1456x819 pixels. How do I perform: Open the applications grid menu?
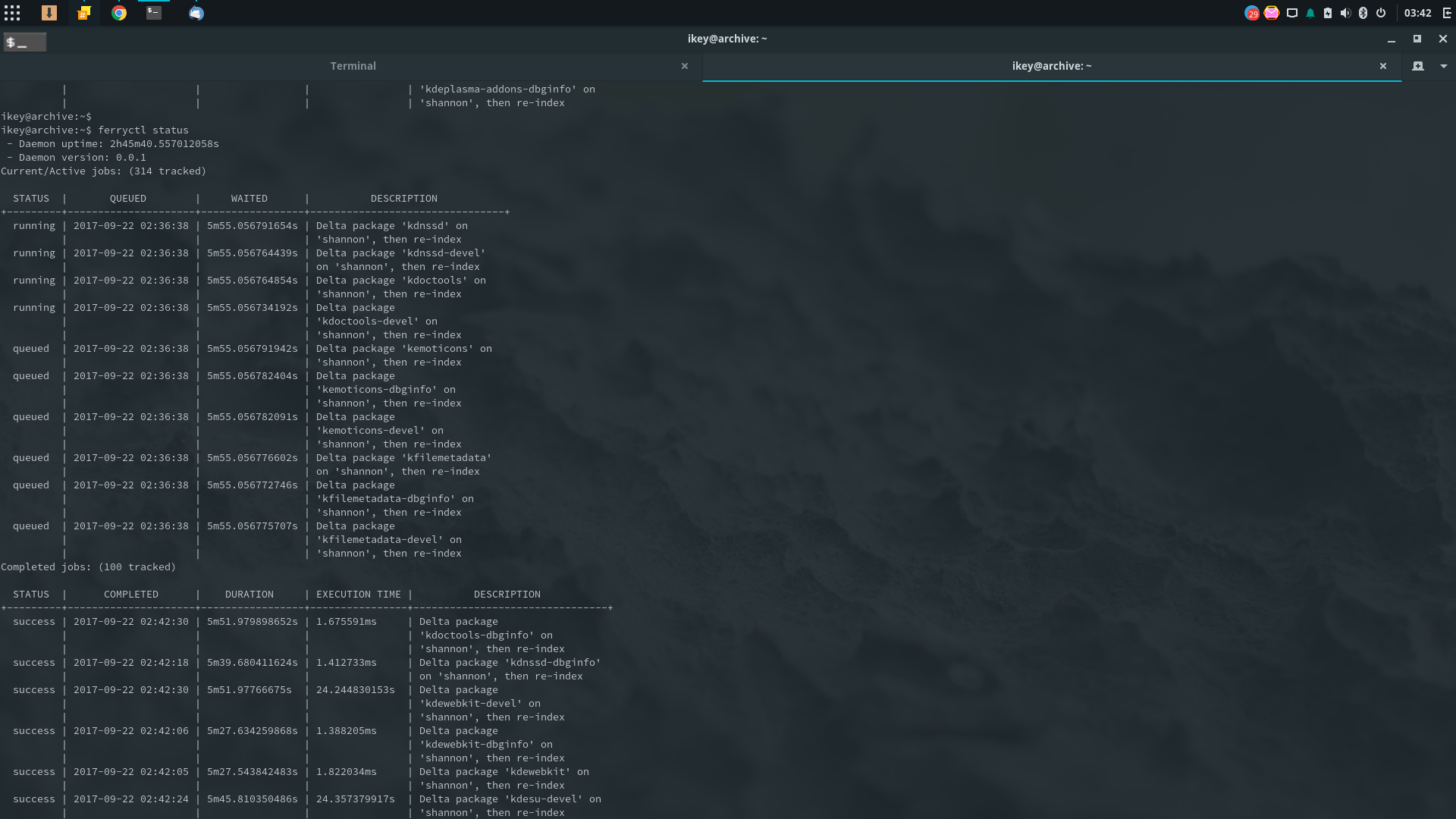coord(12,13)
